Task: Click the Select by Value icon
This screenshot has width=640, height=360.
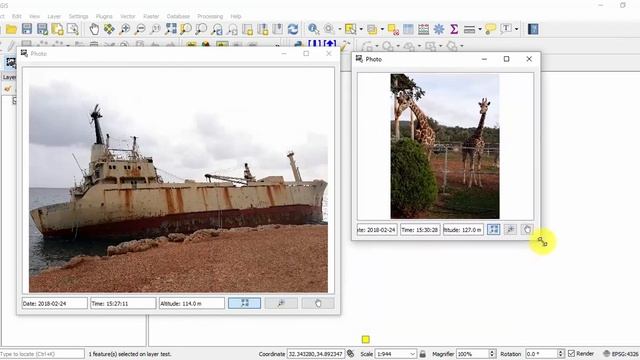Action: (372, 29)
